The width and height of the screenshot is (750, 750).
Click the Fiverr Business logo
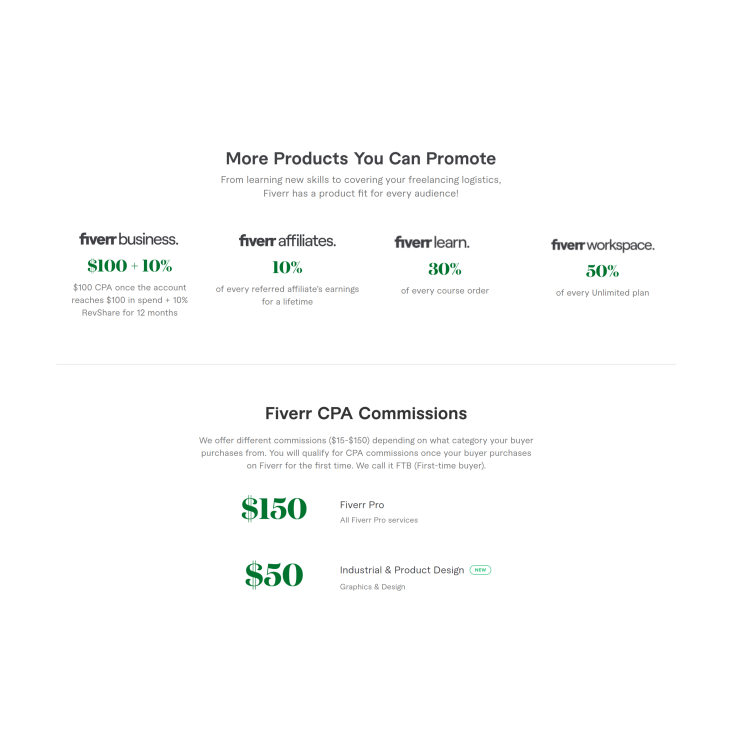click(129, 239)
